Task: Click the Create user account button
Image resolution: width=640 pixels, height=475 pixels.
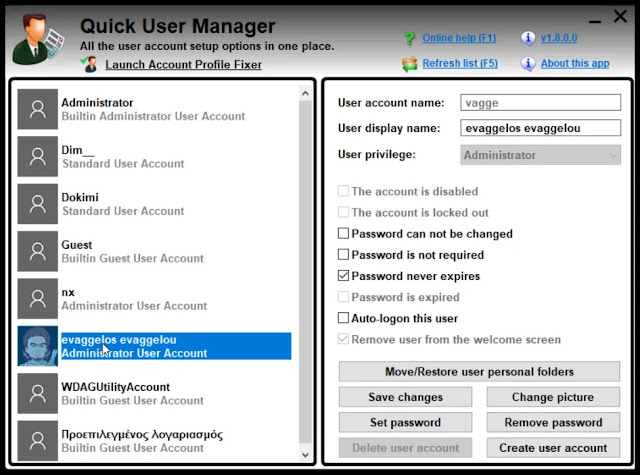Action: 553,448
